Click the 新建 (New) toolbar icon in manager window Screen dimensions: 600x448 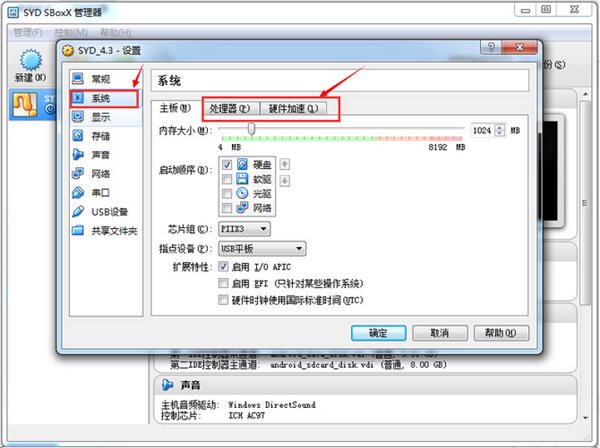point(31,60)
